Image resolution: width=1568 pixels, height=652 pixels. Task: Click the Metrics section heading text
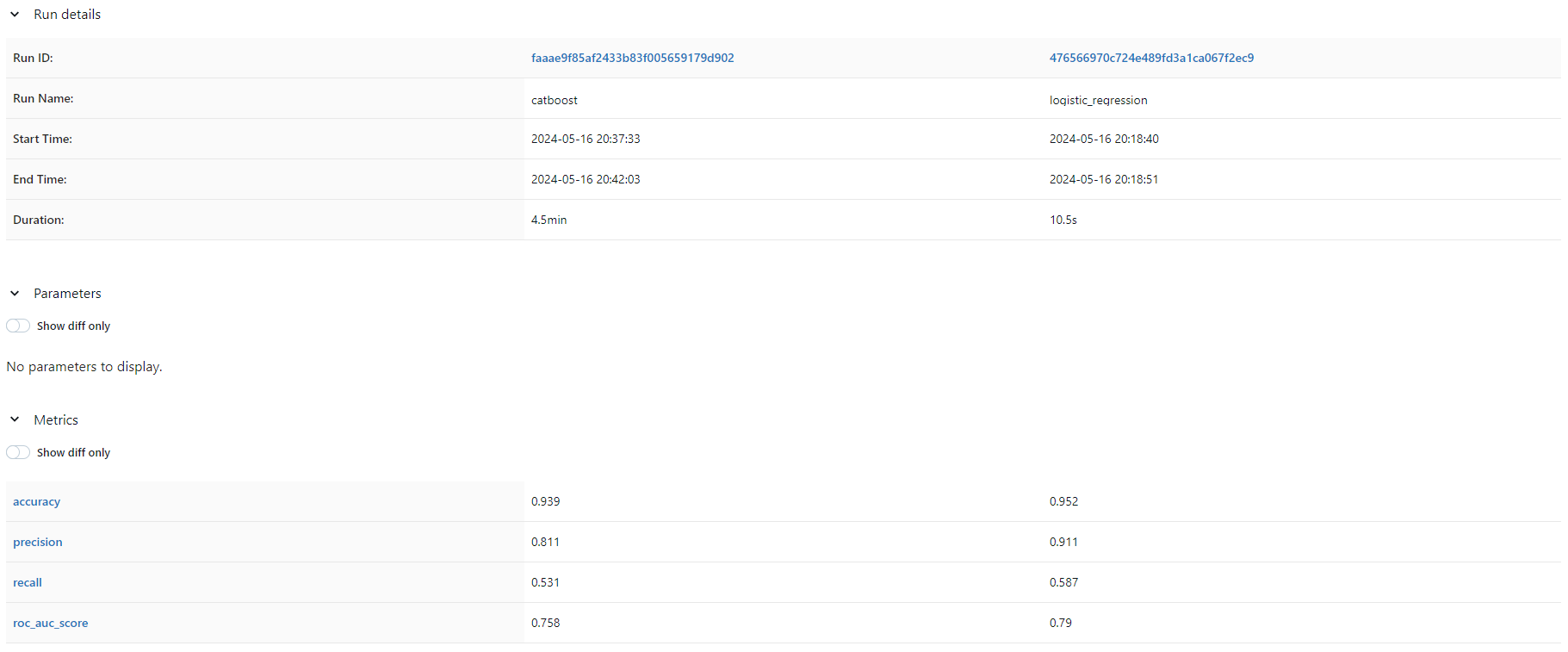pyautogui.click(x=56, y=420)
